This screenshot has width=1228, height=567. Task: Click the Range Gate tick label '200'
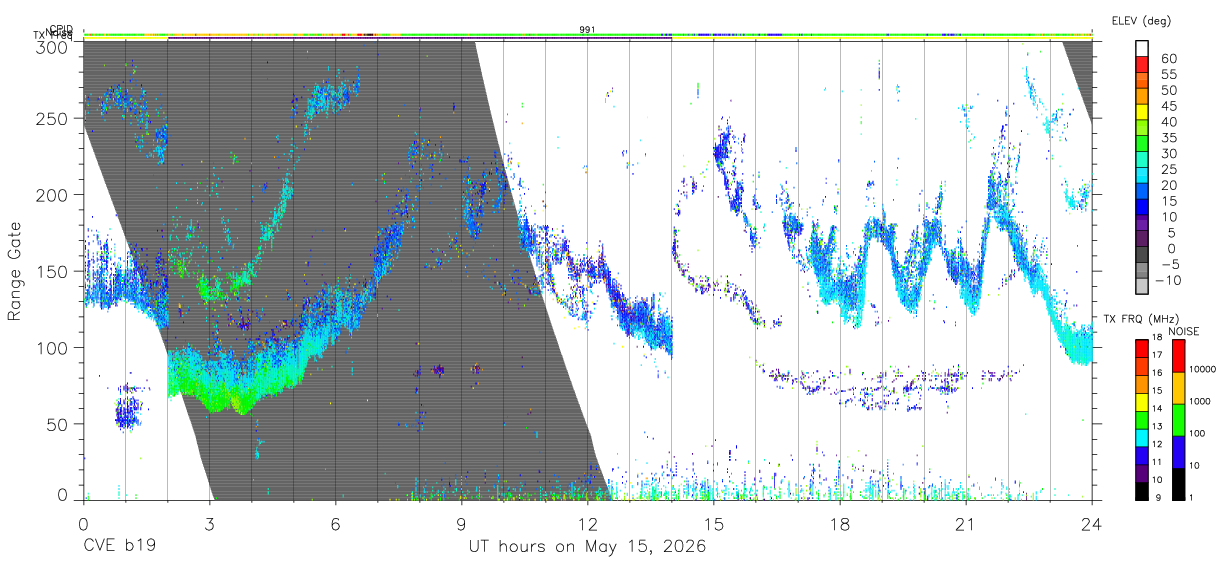pyautogui.click(x=52, y=195)
